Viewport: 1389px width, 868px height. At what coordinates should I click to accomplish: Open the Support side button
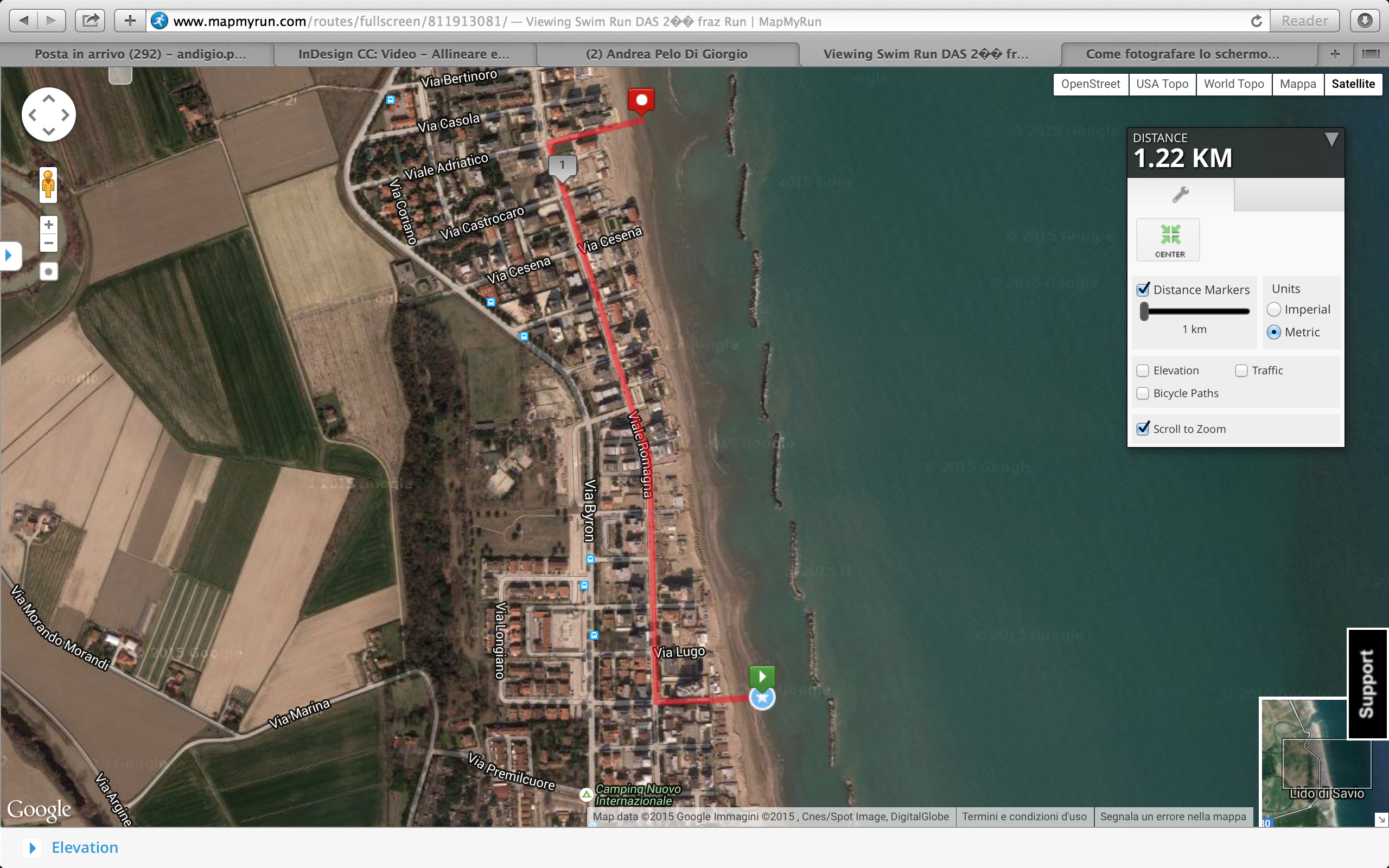pyautogui.click(x=1367, y=683)
